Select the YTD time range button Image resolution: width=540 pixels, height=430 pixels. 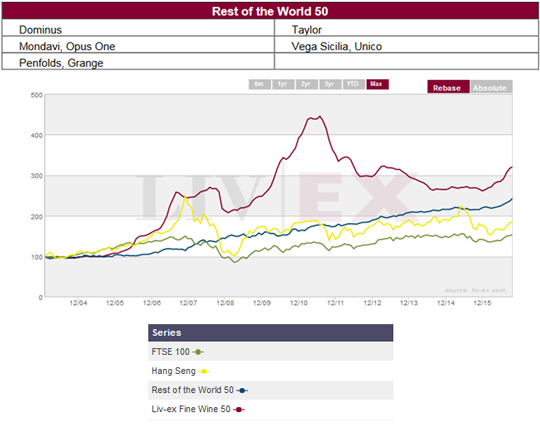354,84
